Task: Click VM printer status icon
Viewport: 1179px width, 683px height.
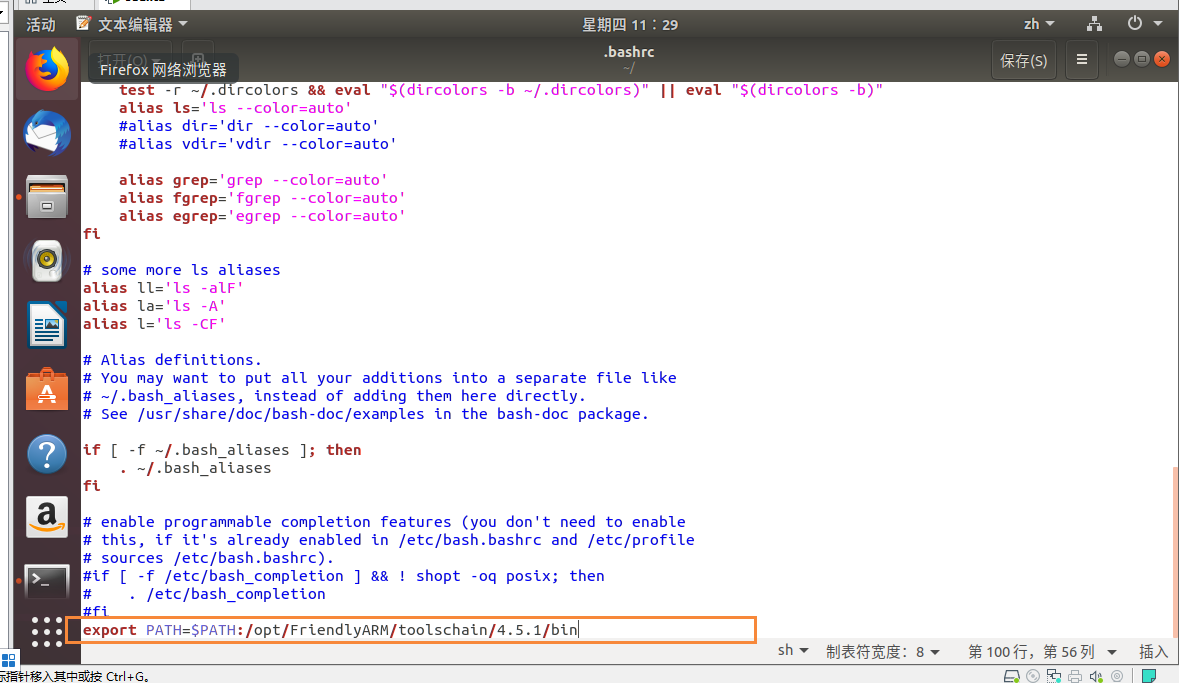Action: coord(1075,676)
